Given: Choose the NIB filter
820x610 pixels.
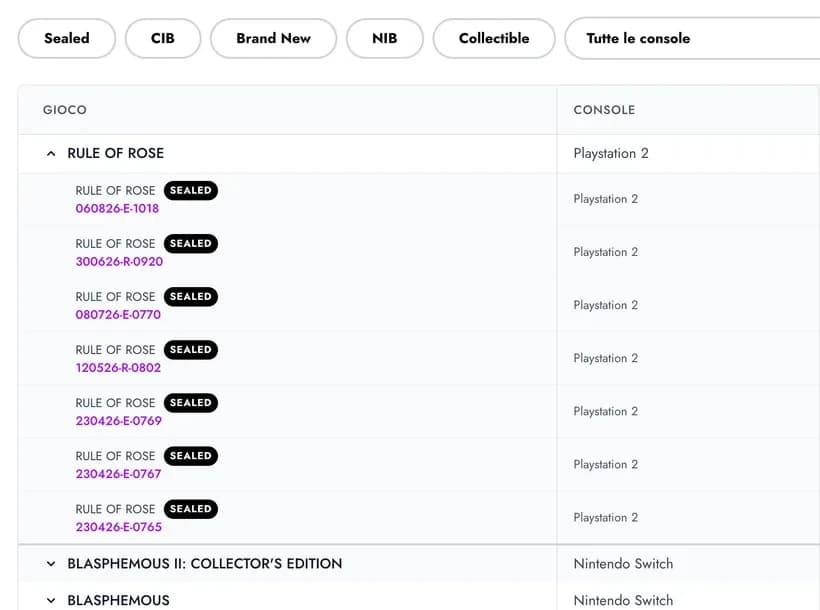Looking at the screenshot, I should (x=384, y=38).
